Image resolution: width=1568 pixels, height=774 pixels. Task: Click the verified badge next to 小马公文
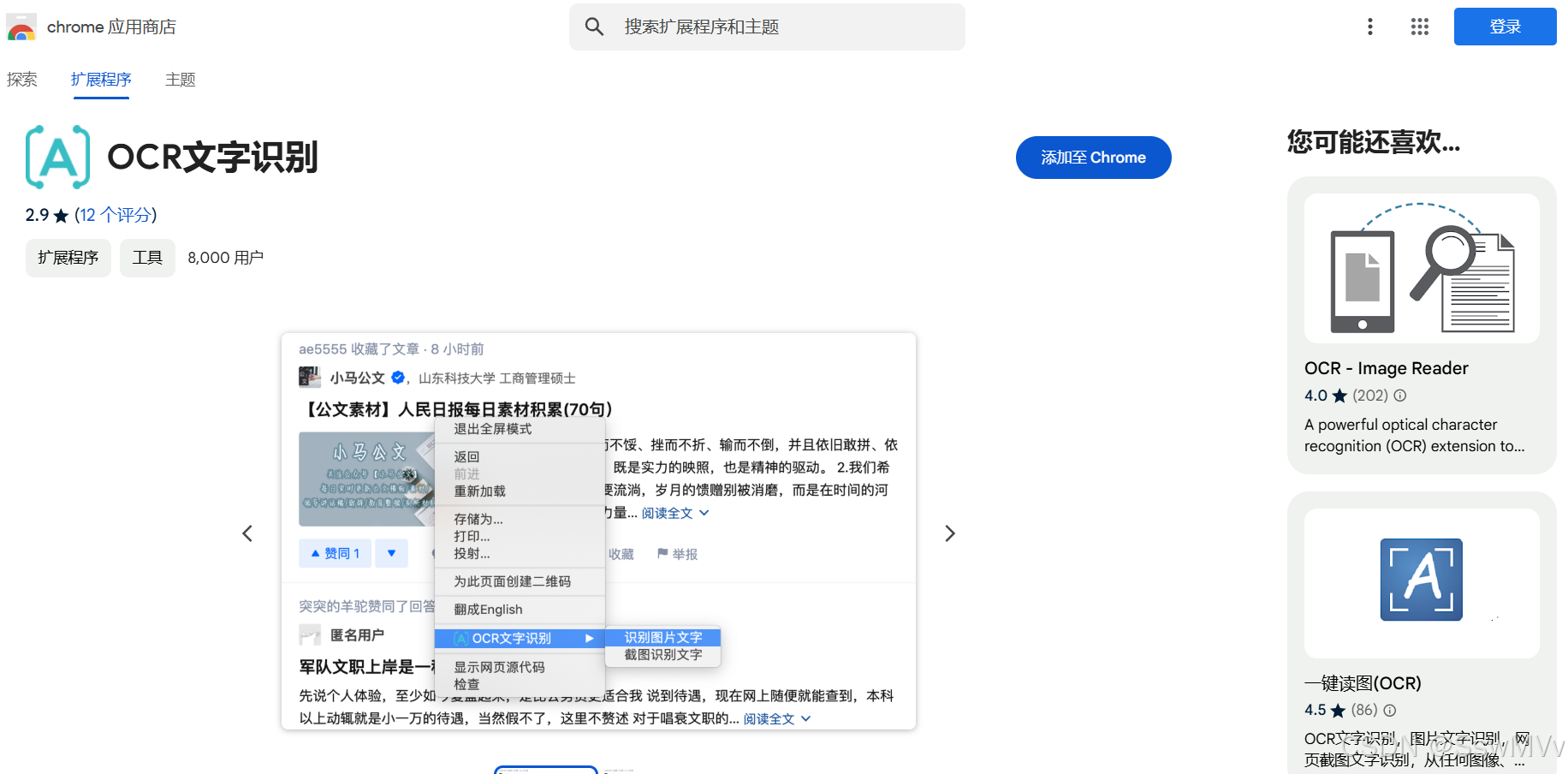(398, 378)
